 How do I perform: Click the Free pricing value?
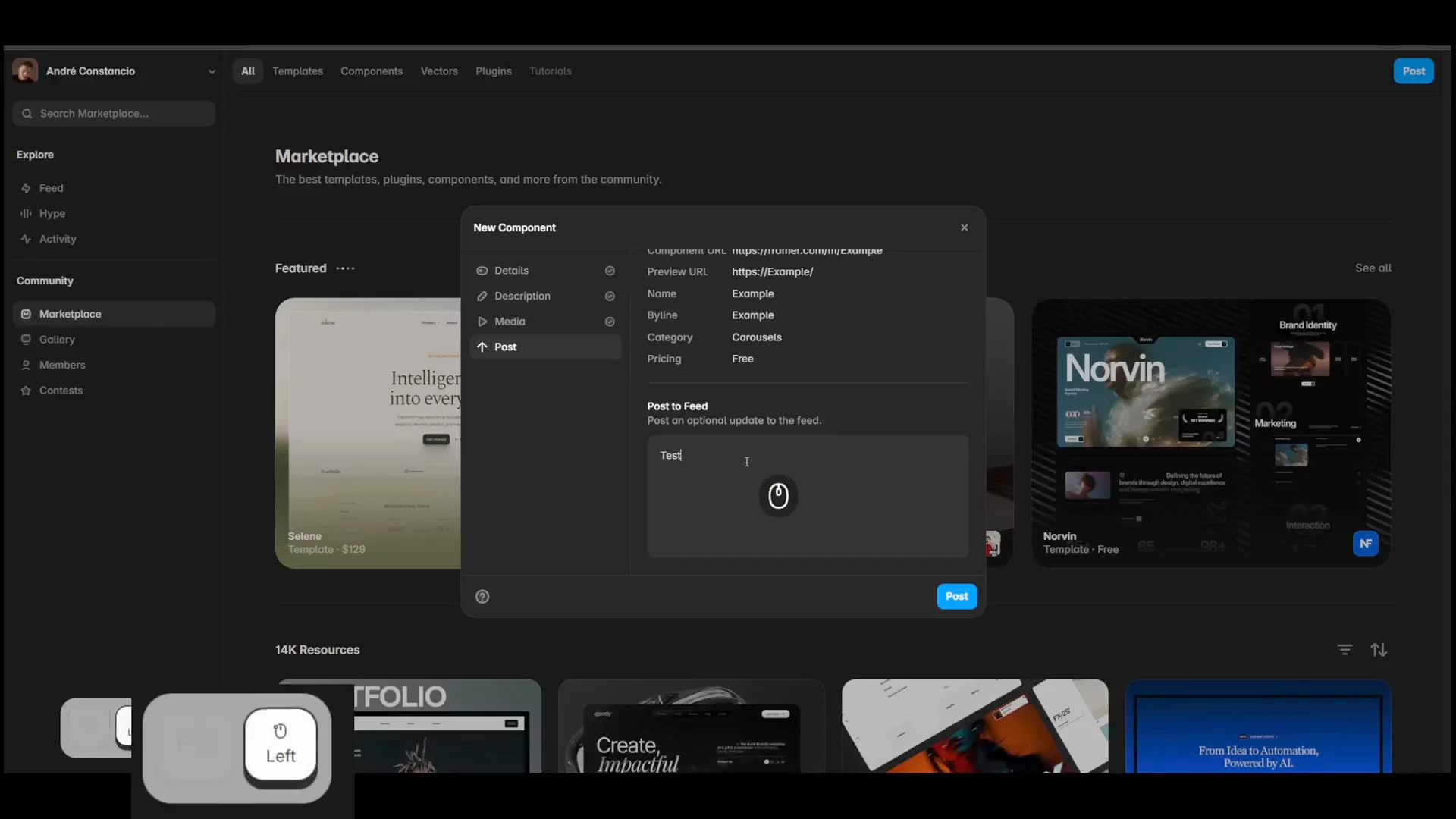tap(742, 359)
